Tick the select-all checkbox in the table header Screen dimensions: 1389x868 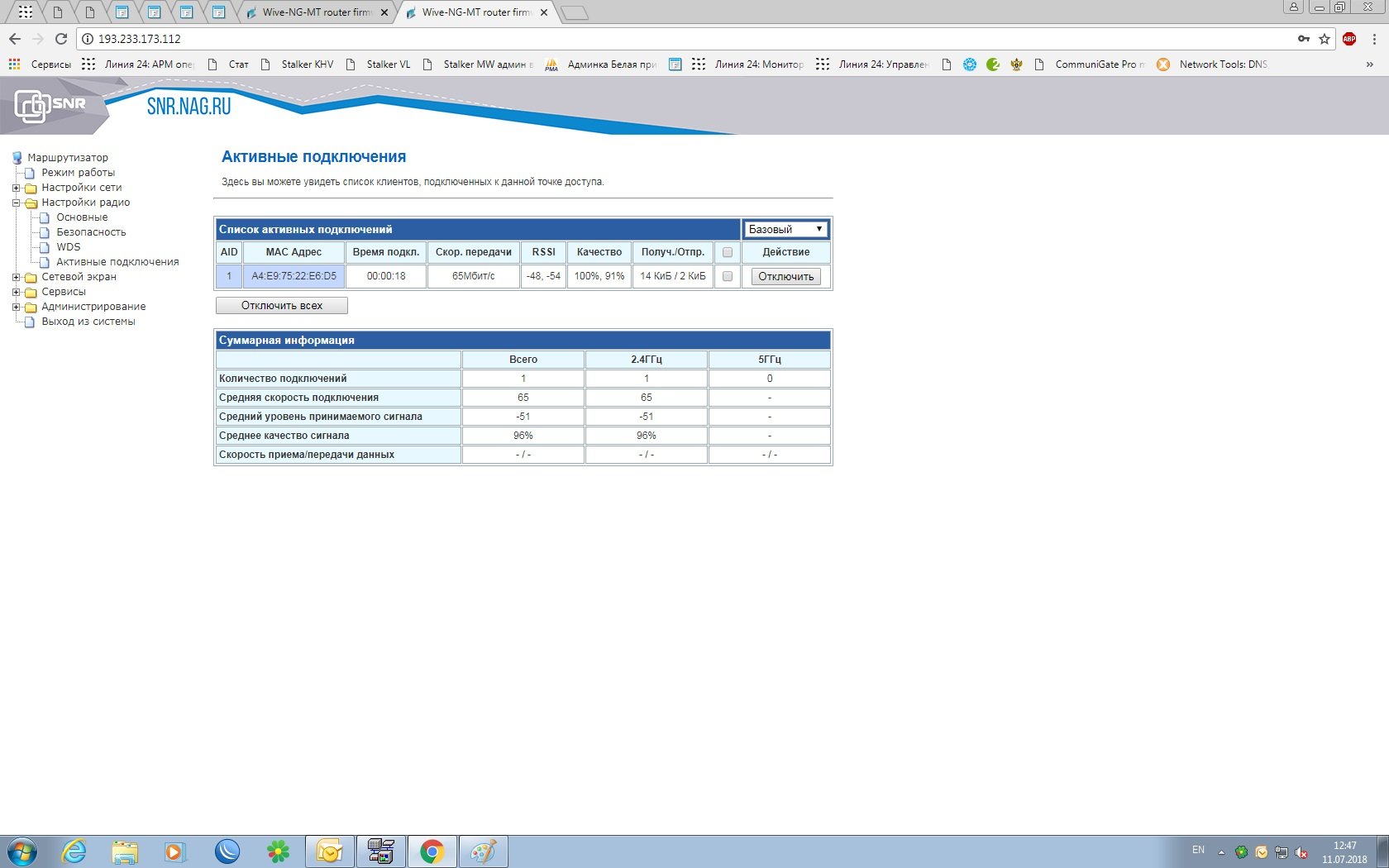click(728, 252)
